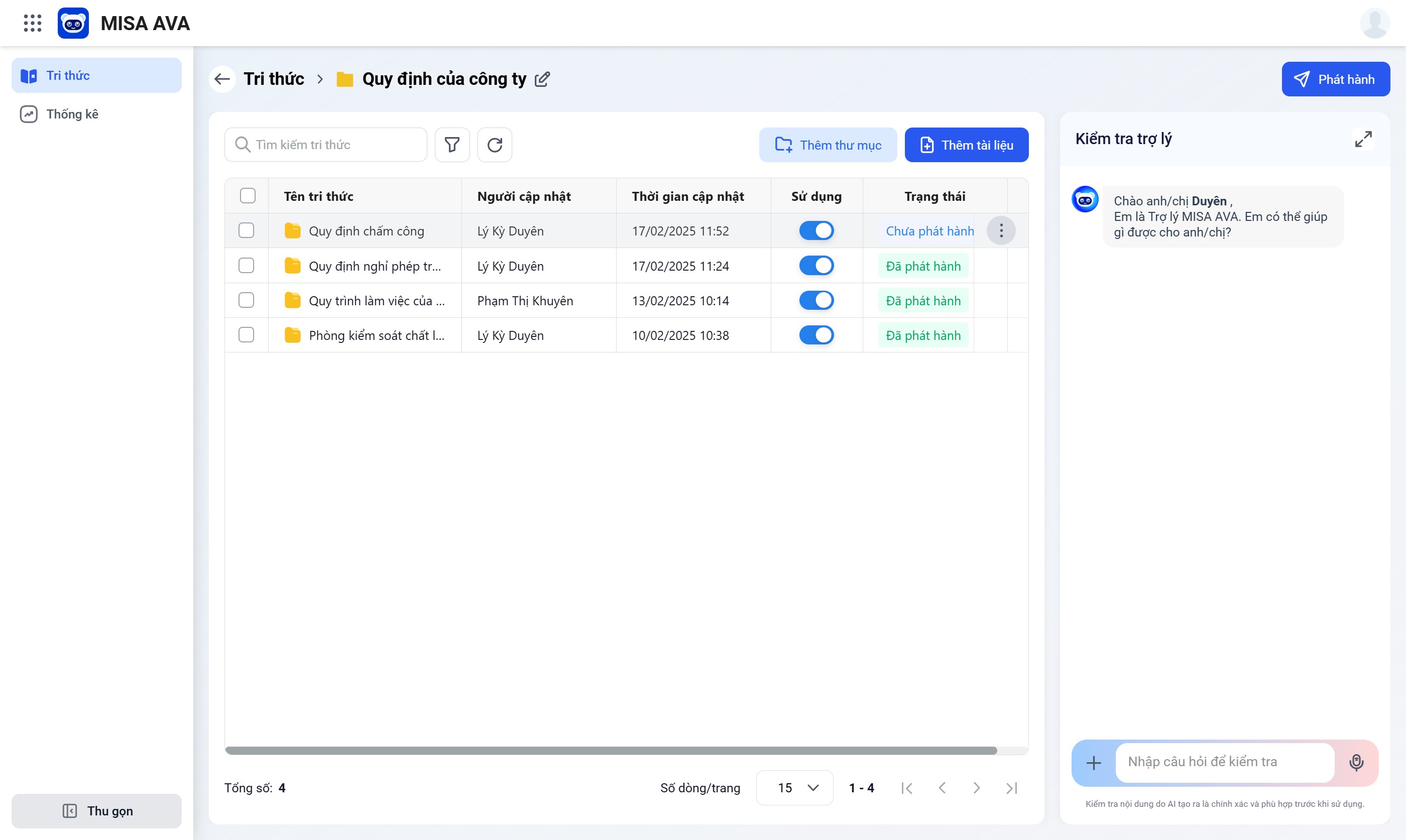Click the breadcrumb folder icon
Viewport: 1406px width, 840px height.
pyautogui.click(x=344, y=79)
